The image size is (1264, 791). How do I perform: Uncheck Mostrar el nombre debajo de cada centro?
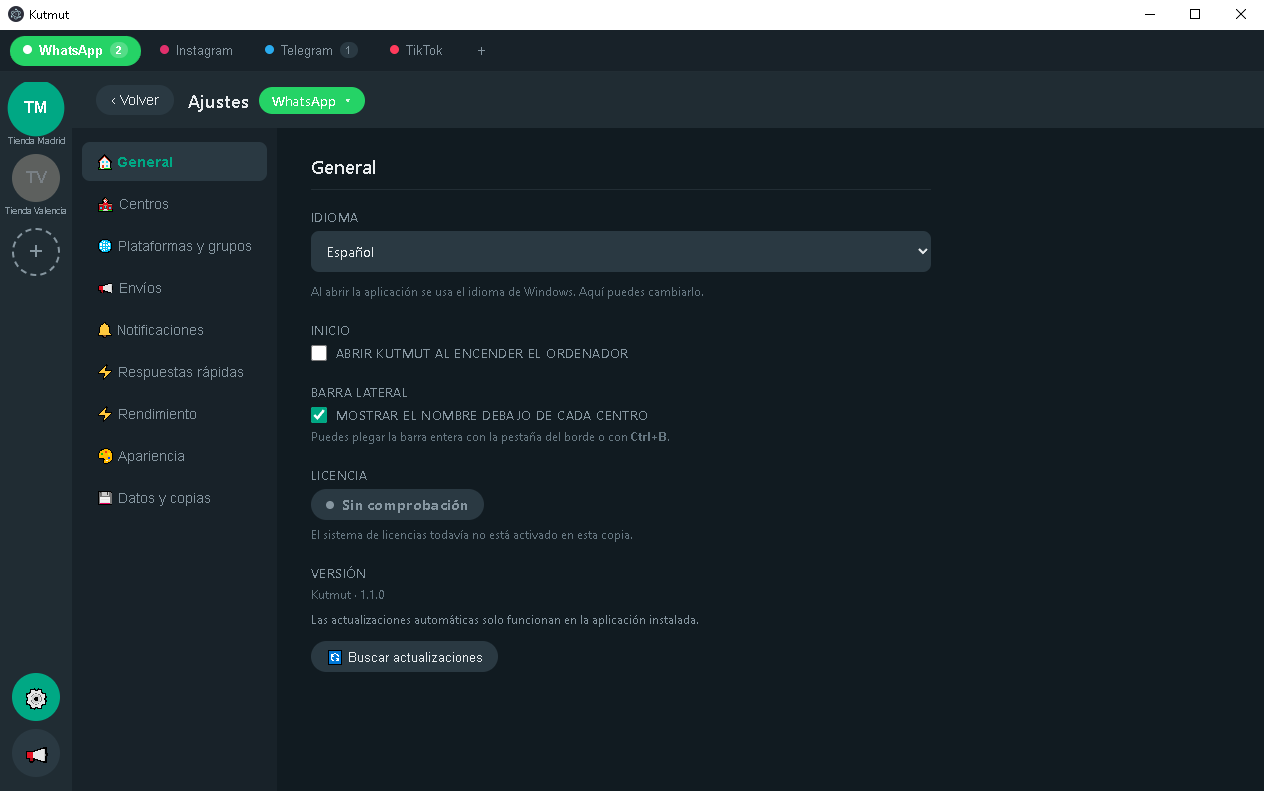point(319,415)
